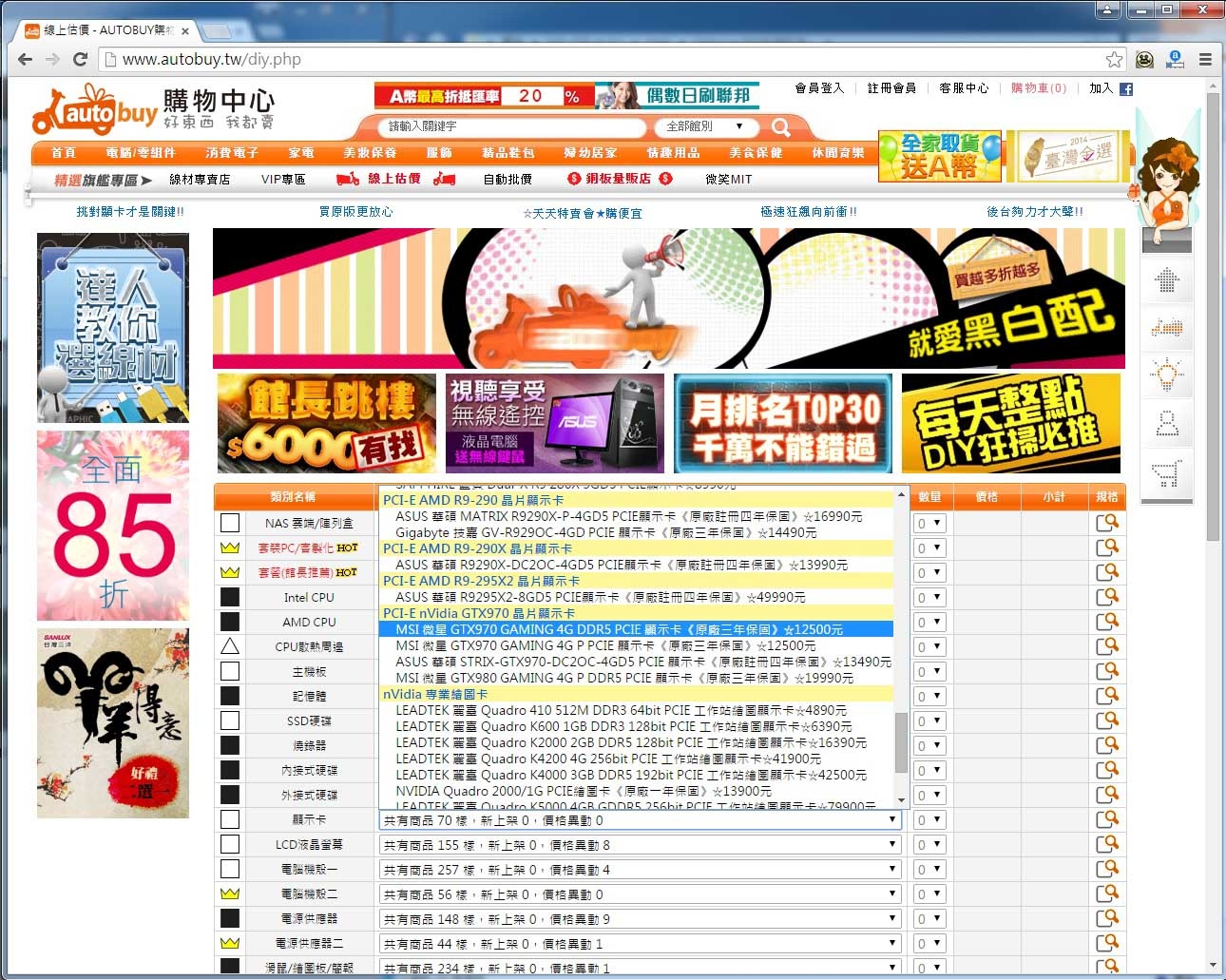Click the empty square beside SSD硬碟

click(229, 721)
